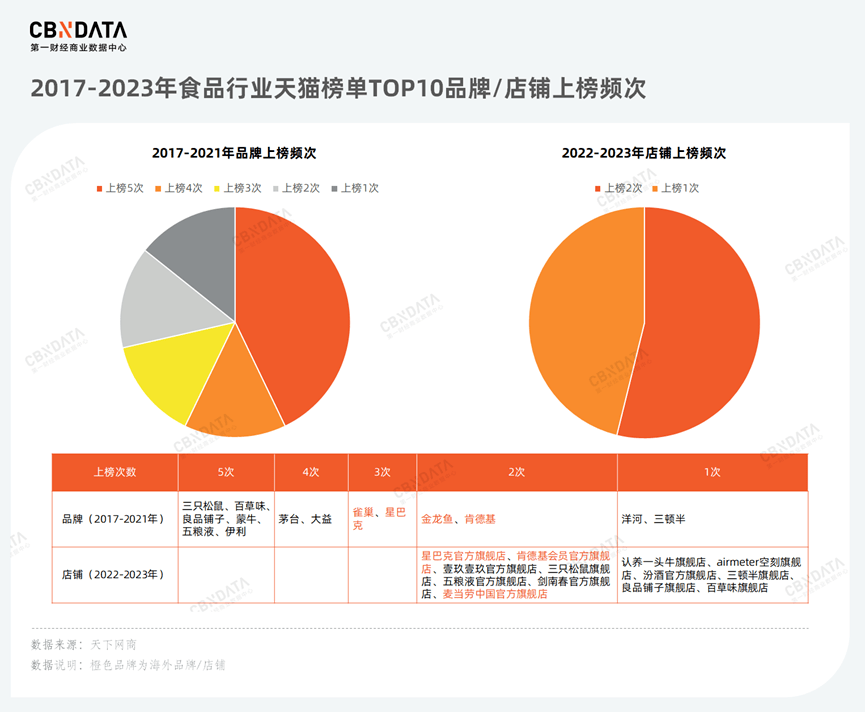Click the 店铺（2022-2023年）row label
The height and width of the screenshot is (712, 865).
[x=114, y=575]
